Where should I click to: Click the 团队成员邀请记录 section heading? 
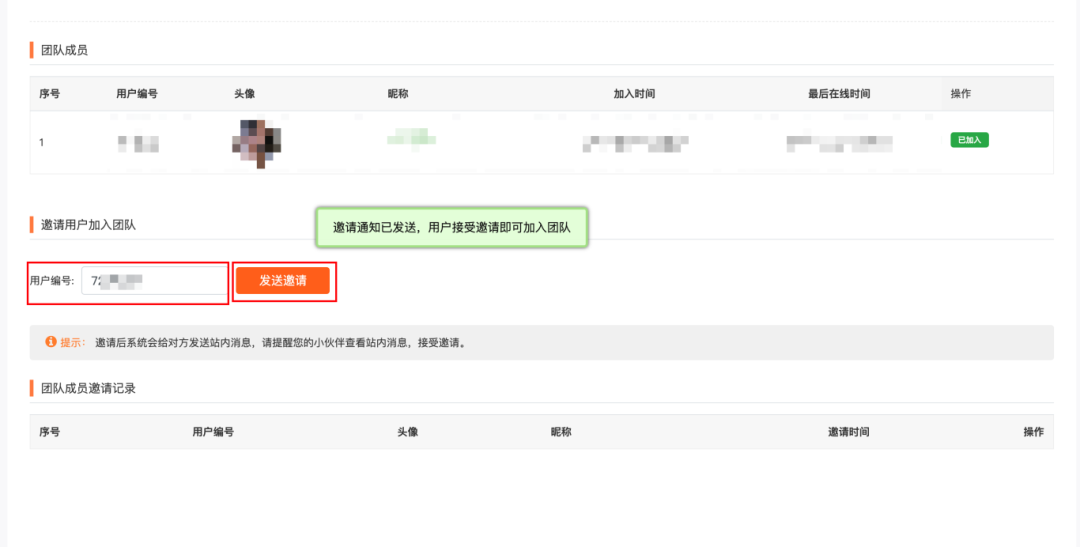point(88,388)
